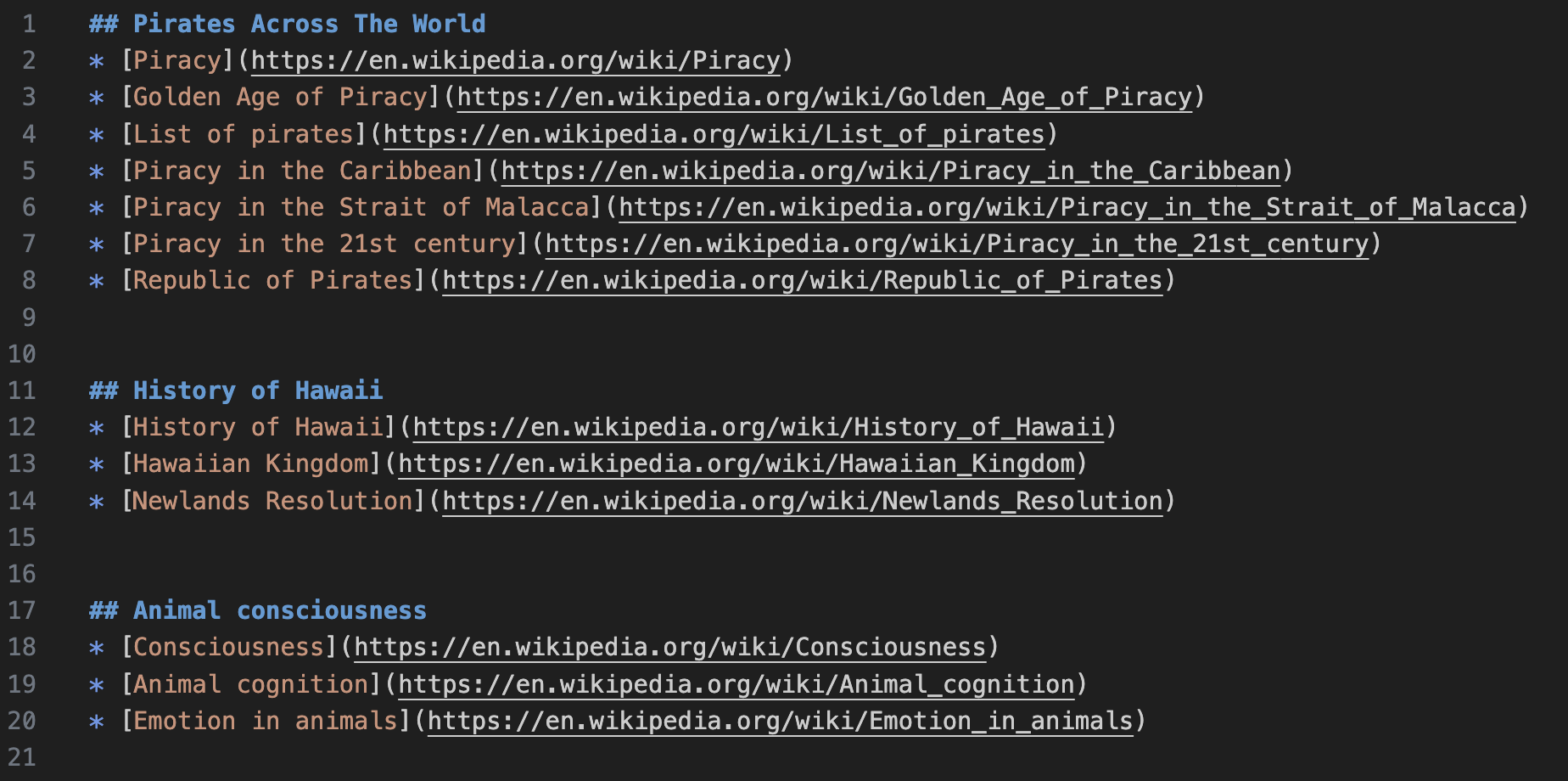Click the "Animal consciousness" heading text
The height and width of the screenshot is (781, 1568).
point(279,610)
